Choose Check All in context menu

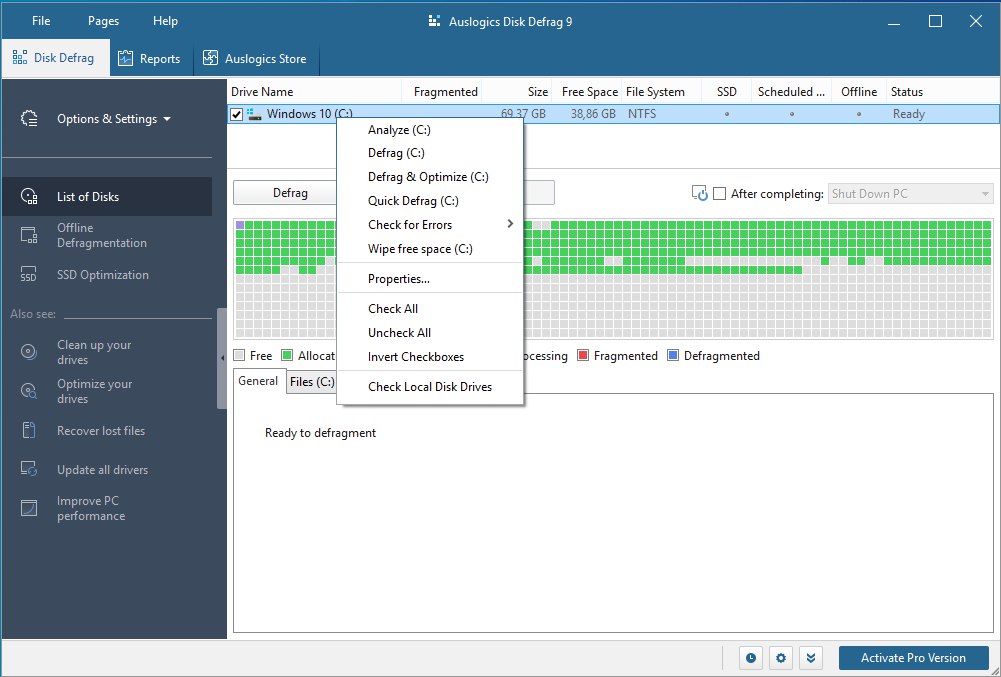(x=430, y=308)
